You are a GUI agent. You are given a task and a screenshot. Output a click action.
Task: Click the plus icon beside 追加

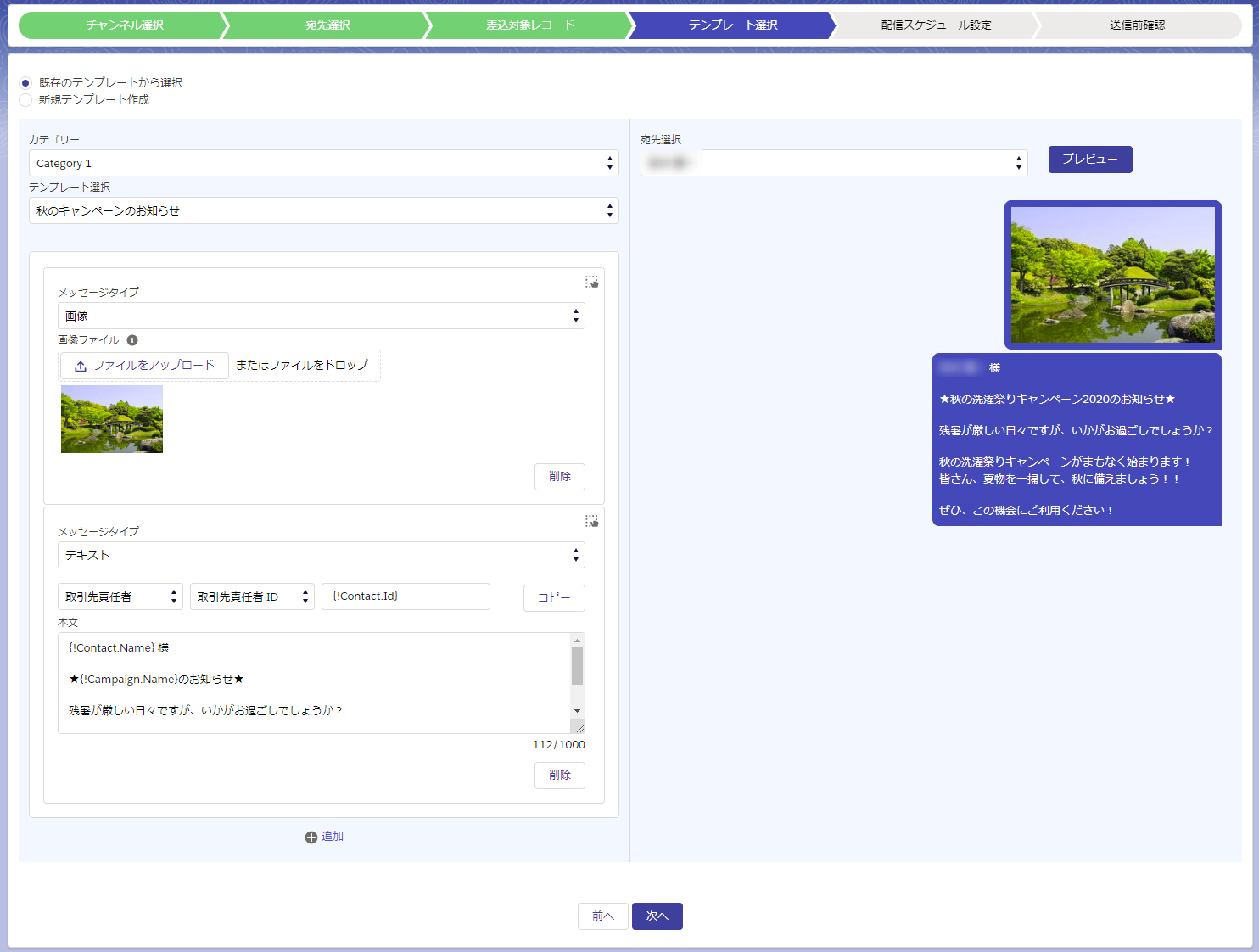pyautogui.click(x=311, y=837)
